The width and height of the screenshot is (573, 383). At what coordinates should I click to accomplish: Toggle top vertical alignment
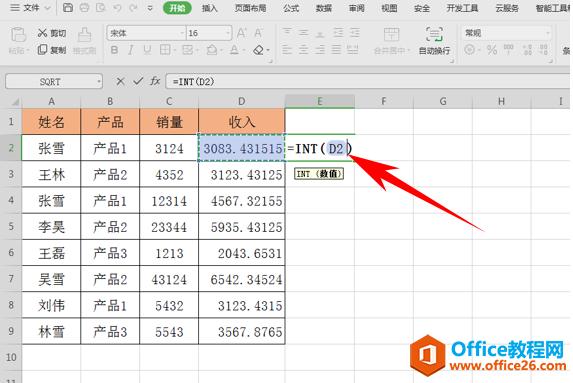tap(287, 33)
